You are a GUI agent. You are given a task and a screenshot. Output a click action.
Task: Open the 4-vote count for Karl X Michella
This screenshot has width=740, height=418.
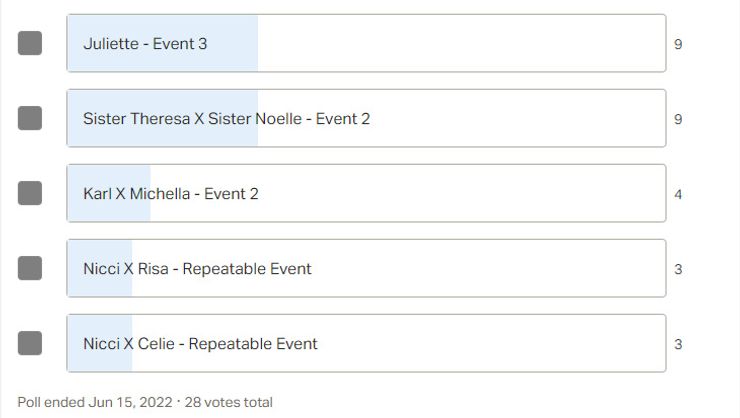(x=678, y=194)
